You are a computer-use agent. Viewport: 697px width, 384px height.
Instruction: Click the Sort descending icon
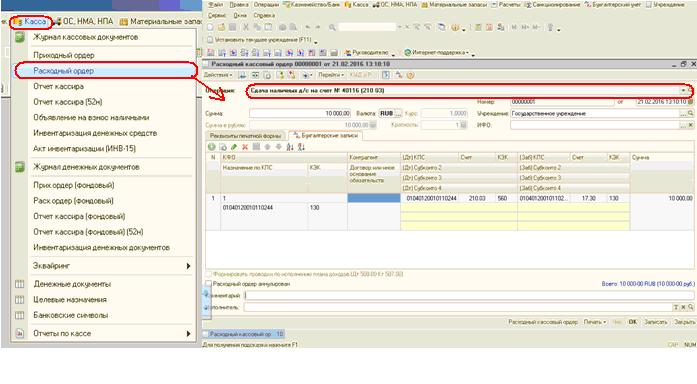pyautogui.click(x=301, y=147)
